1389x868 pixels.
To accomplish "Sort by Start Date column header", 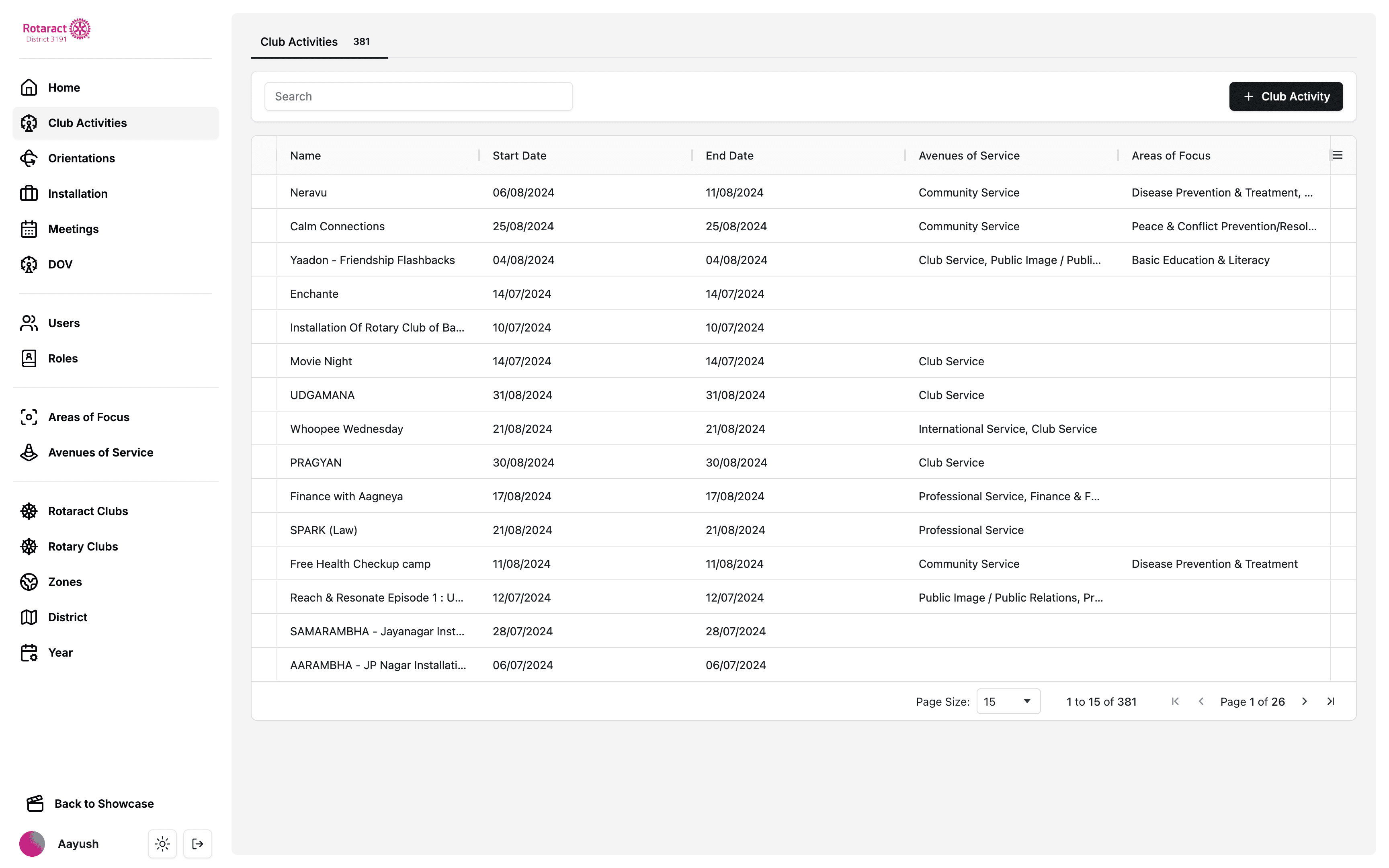I will click(x=519, y=156).
